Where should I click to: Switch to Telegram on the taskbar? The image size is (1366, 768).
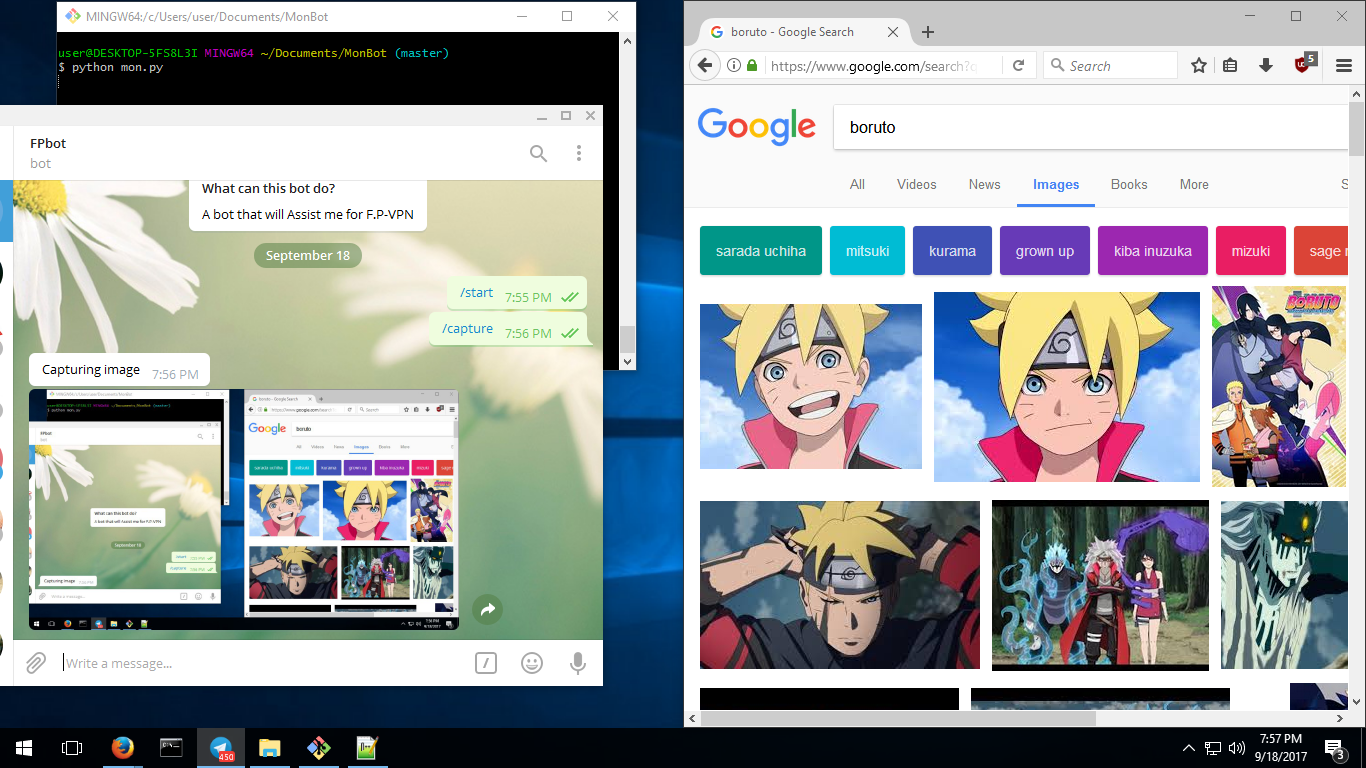[x=221, y=748]
